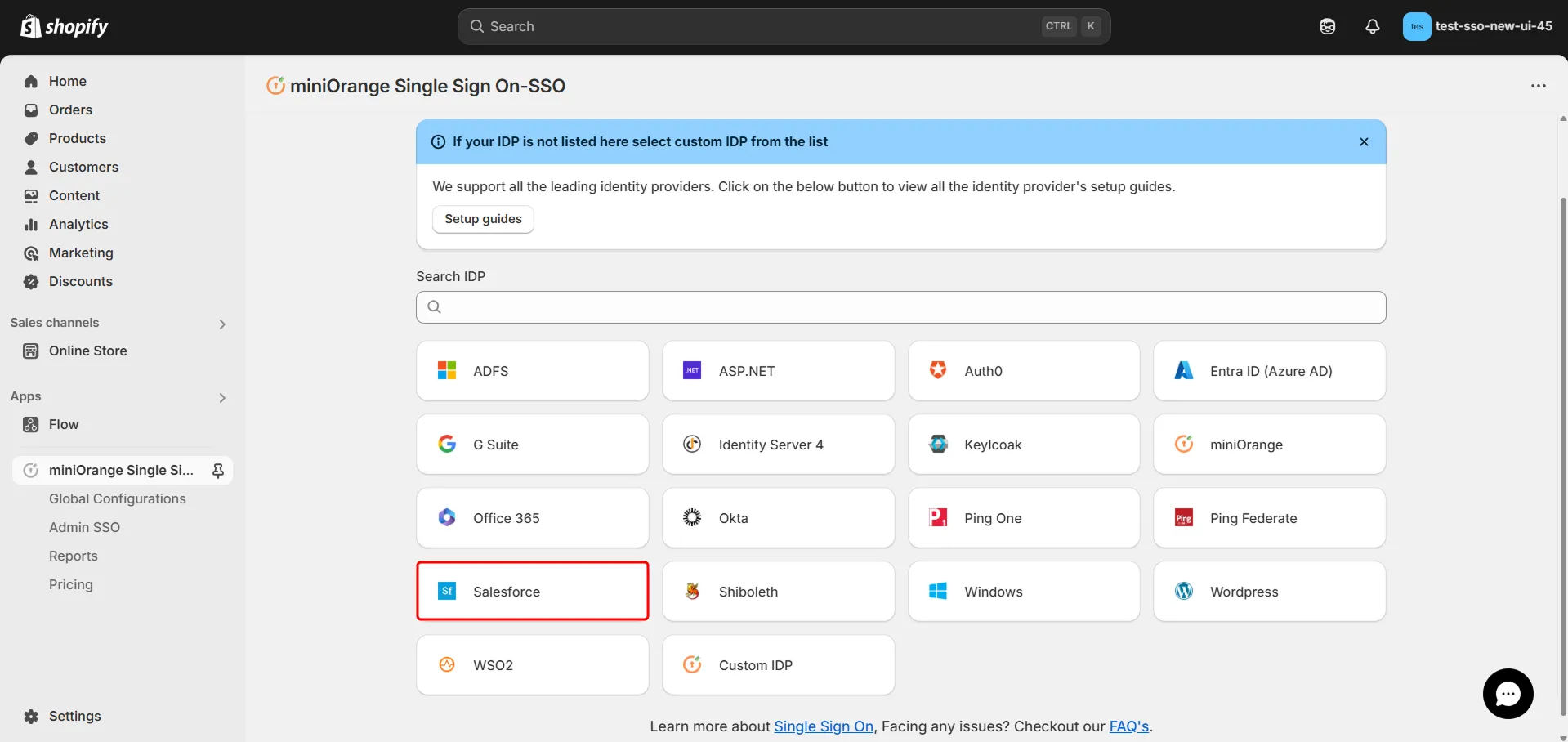
Task: Open Pricing under miniOrange
Action: [x=71, y=584]
